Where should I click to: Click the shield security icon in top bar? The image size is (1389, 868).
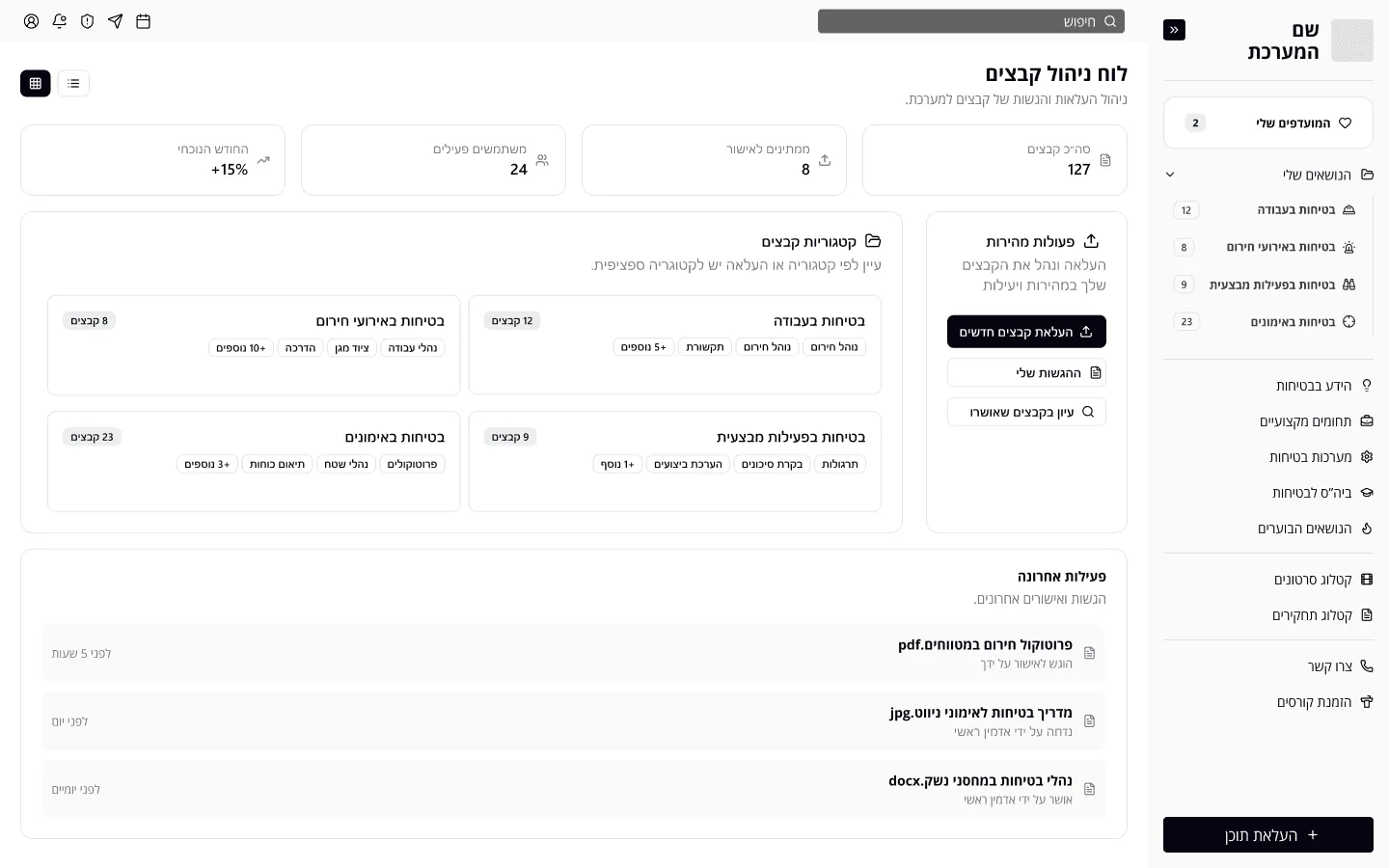(x=88, y=21)
